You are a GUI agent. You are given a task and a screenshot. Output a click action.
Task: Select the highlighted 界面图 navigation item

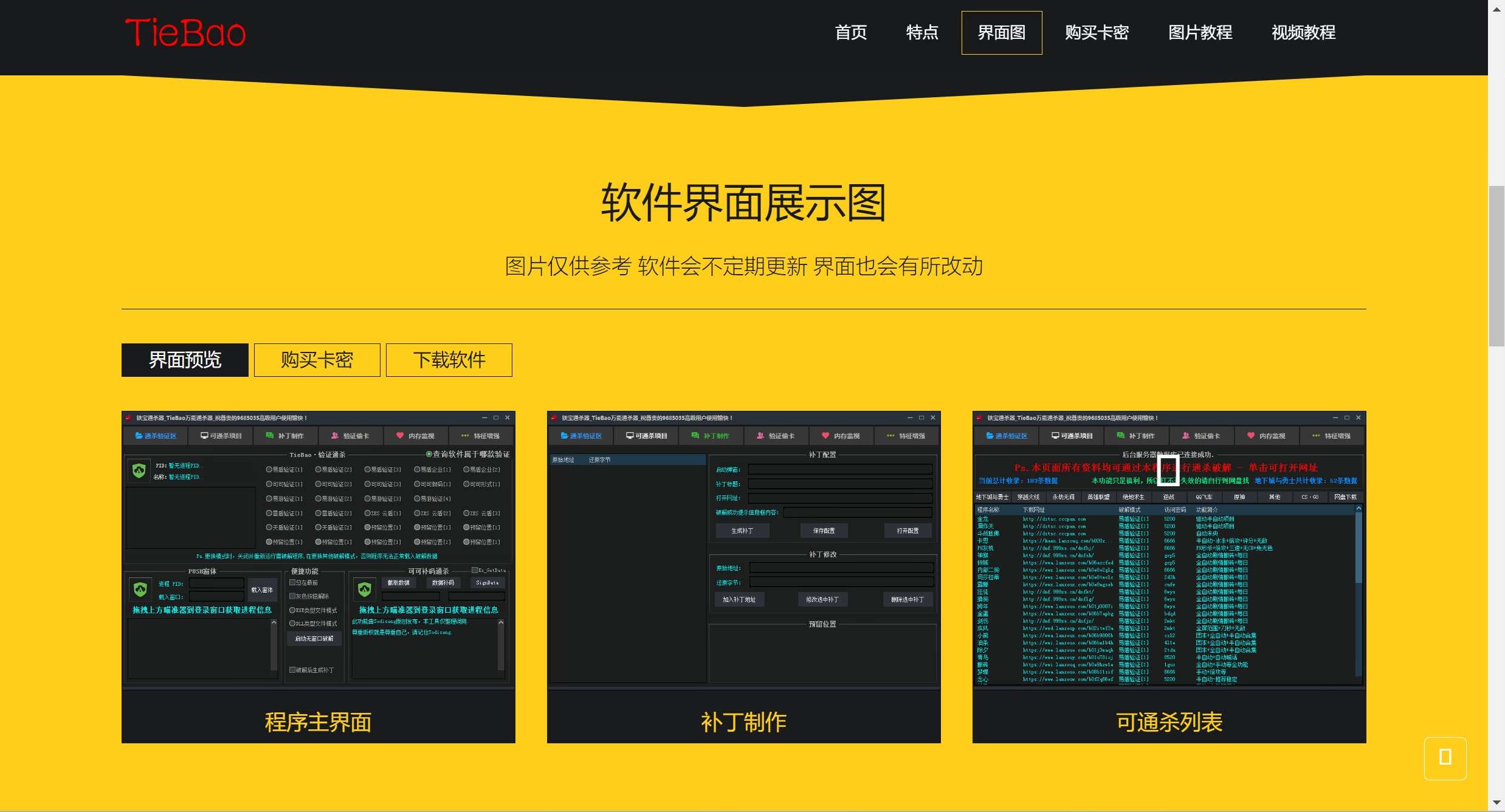click(x=1001, y=32)
